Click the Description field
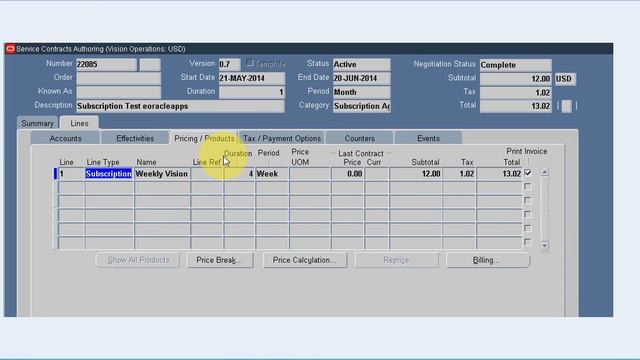This screenshot has height=360, width=640. click(x=180, y=106)
